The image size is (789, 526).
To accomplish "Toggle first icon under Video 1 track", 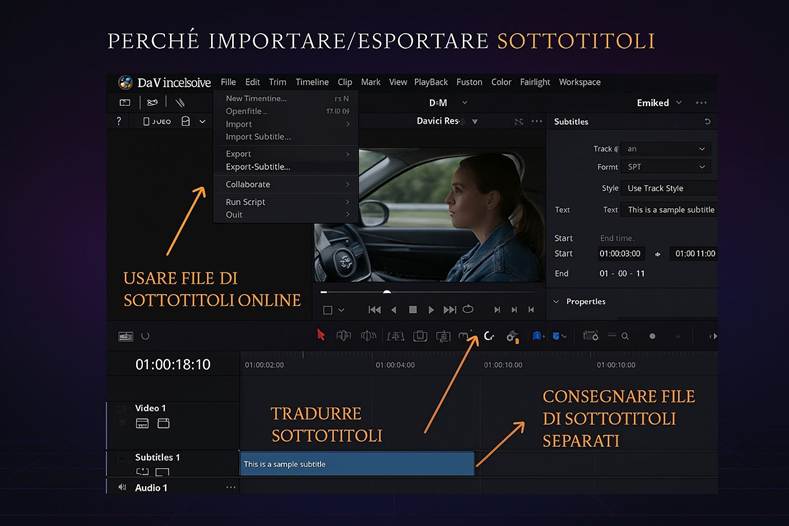I will point(142,423).
